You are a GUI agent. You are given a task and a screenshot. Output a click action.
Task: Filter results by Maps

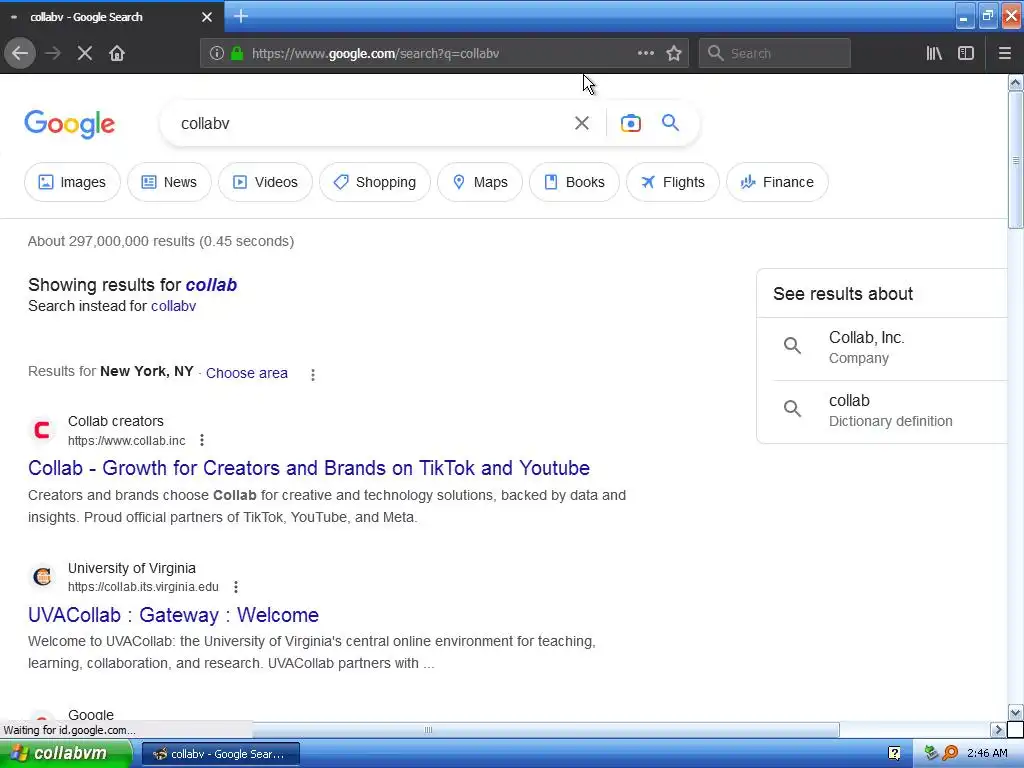(x=480, y=182)
